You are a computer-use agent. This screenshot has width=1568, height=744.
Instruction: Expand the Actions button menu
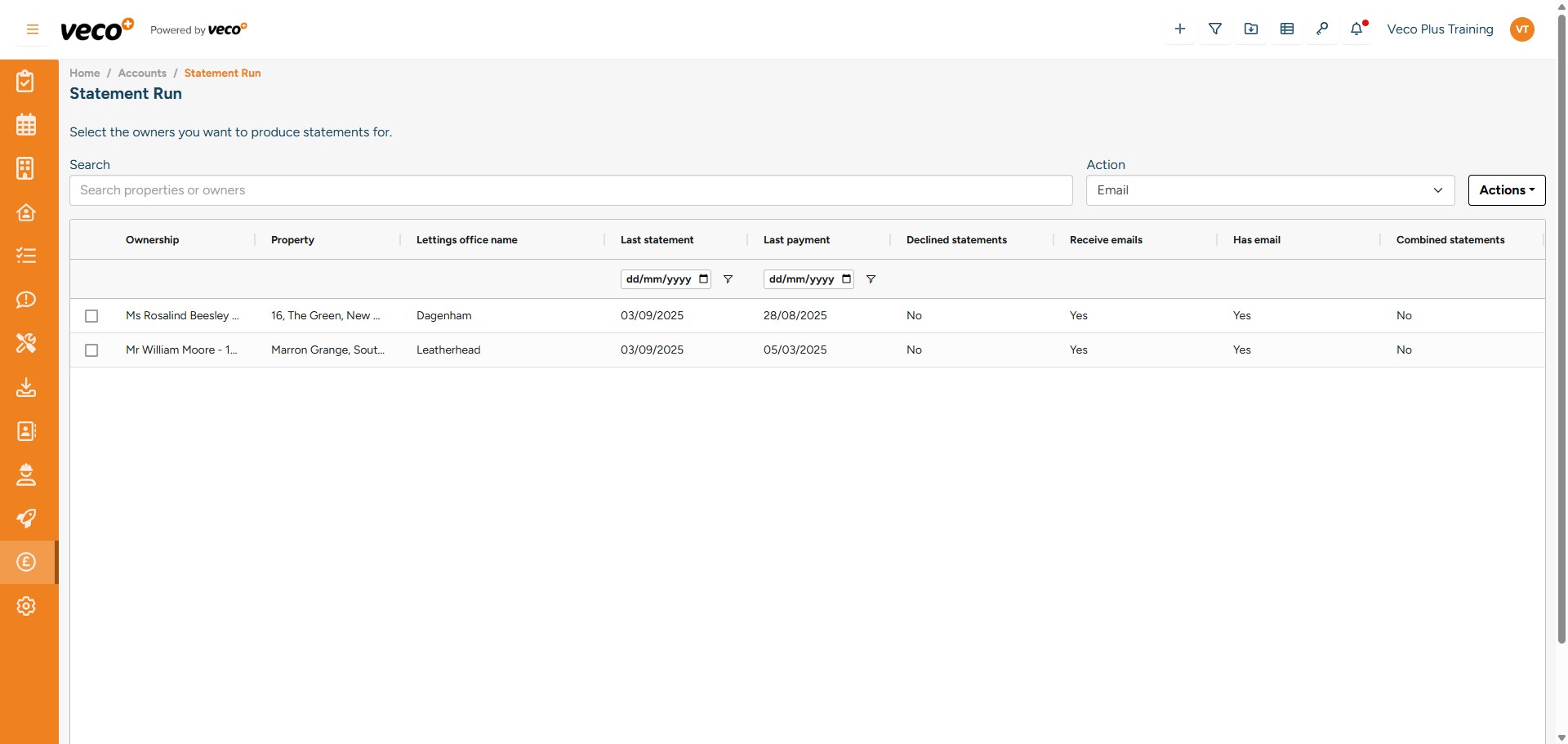[x=1506, y=189]
